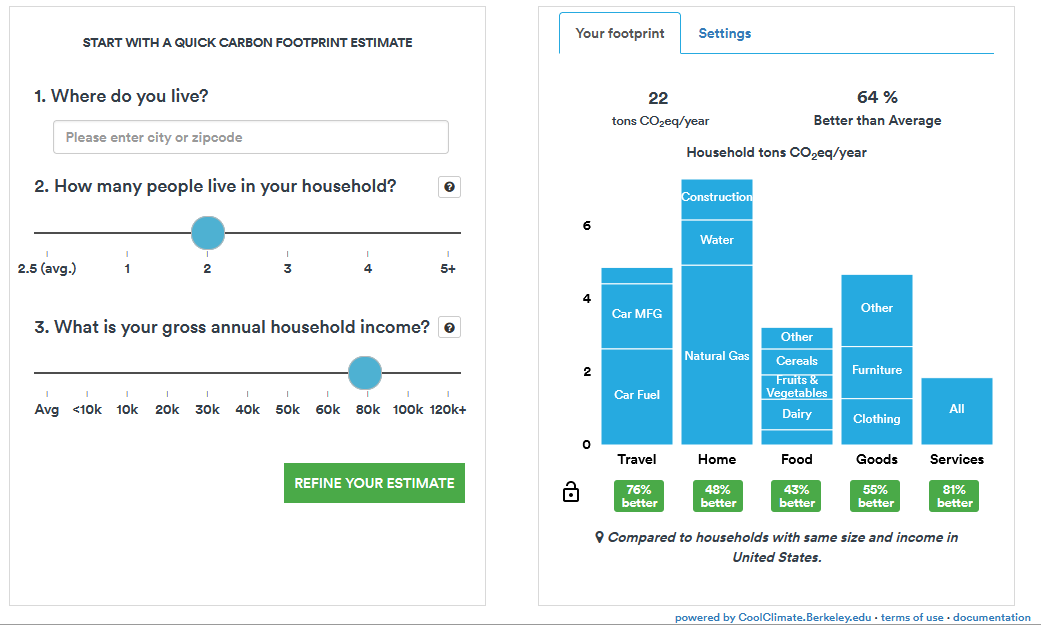Image resolution: width=1041 pixels, height=625 pixels.
Task: Open the terms of use link
Action: tap(911, 618)
